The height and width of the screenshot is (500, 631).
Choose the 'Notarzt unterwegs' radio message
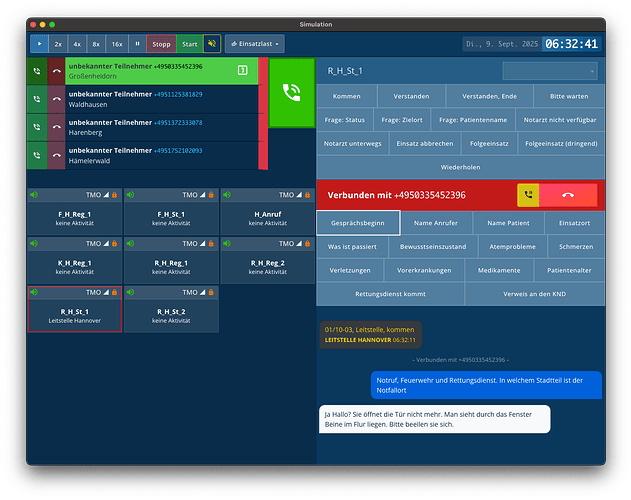pos(346,144)
